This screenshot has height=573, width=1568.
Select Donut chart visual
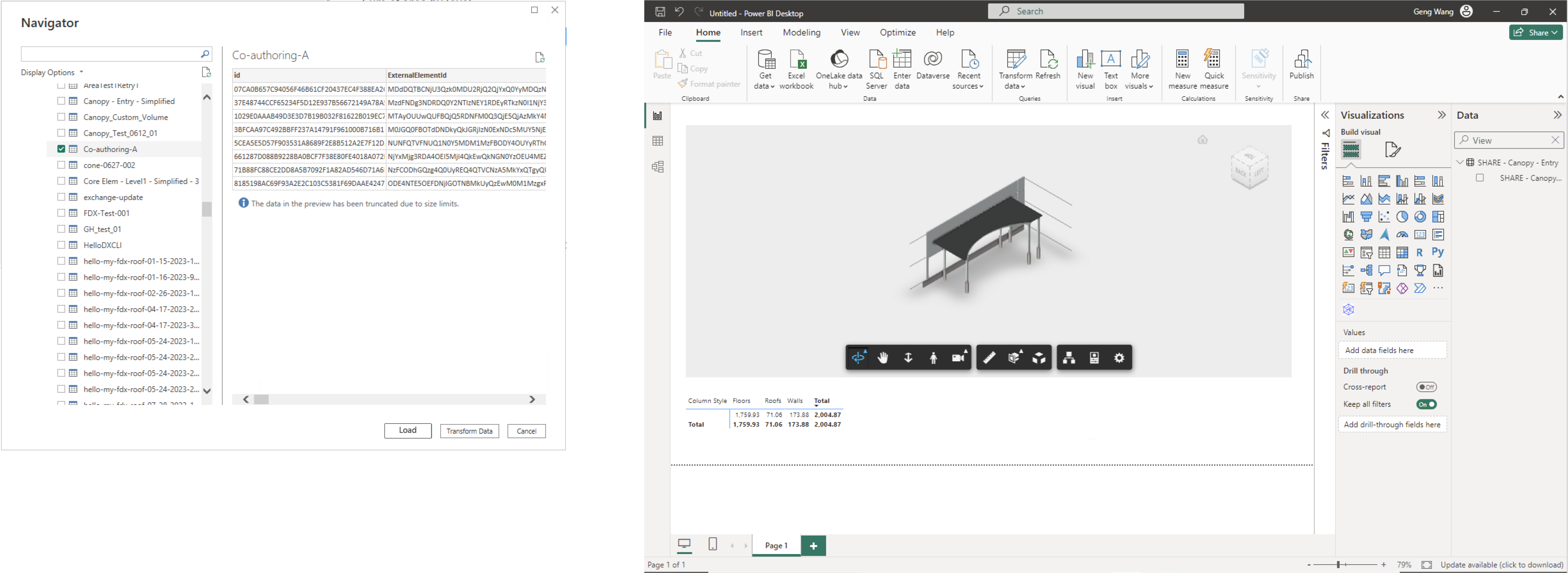click(x=1420, y=217)
